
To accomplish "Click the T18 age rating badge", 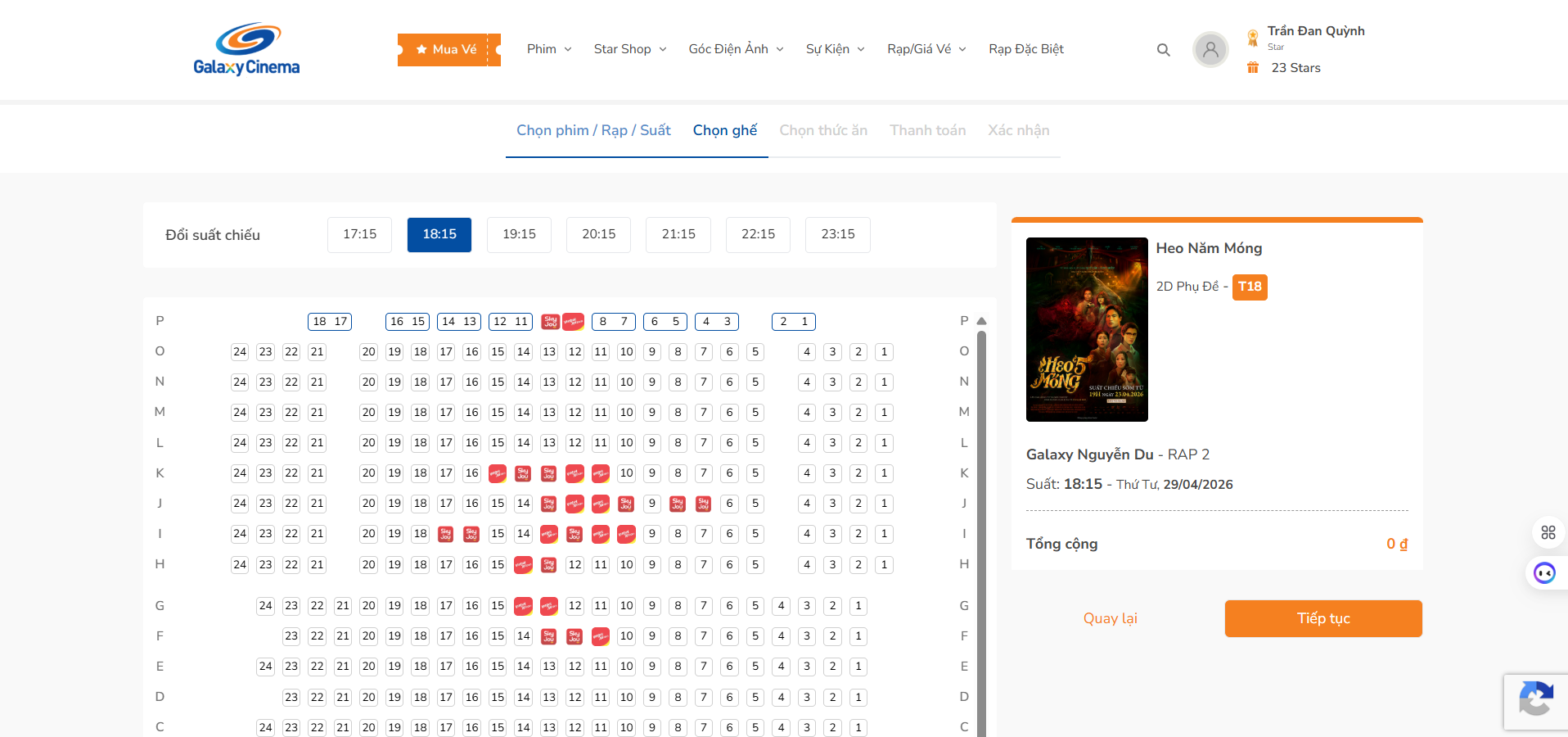I will pyautogui.click(x=1250, y=287).
